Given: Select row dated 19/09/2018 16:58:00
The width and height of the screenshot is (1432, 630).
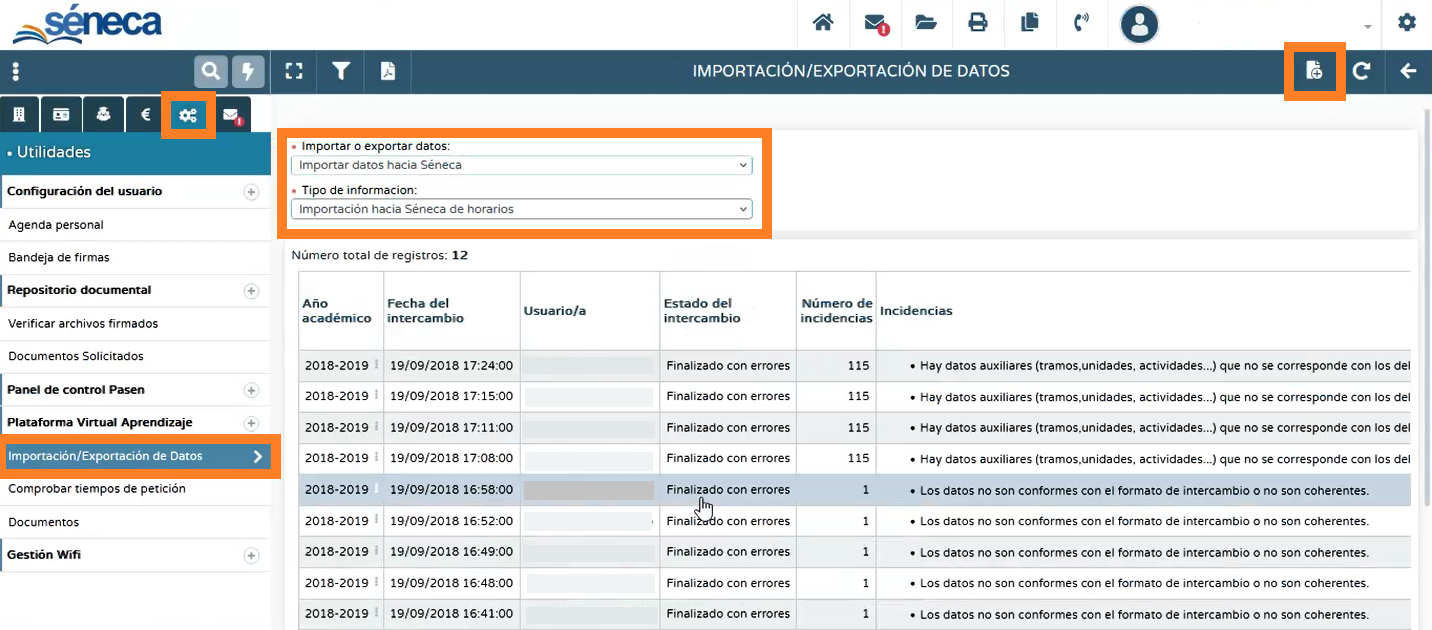Looking at the screenshot, I should [x=855, y=490].
